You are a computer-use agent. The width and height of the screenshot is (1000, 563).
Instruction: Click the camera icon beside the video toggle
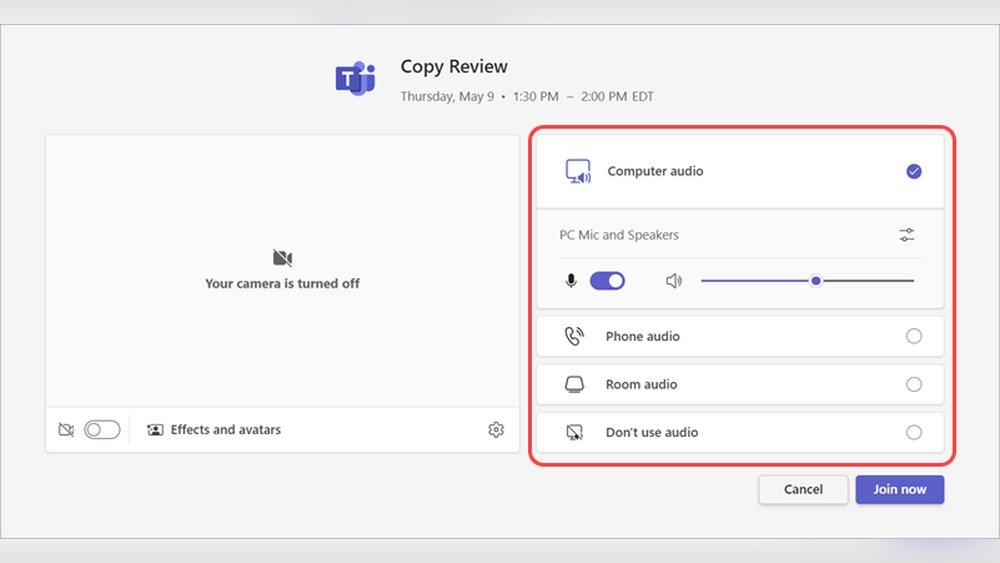pyautogui.click(x=66, y=430)
